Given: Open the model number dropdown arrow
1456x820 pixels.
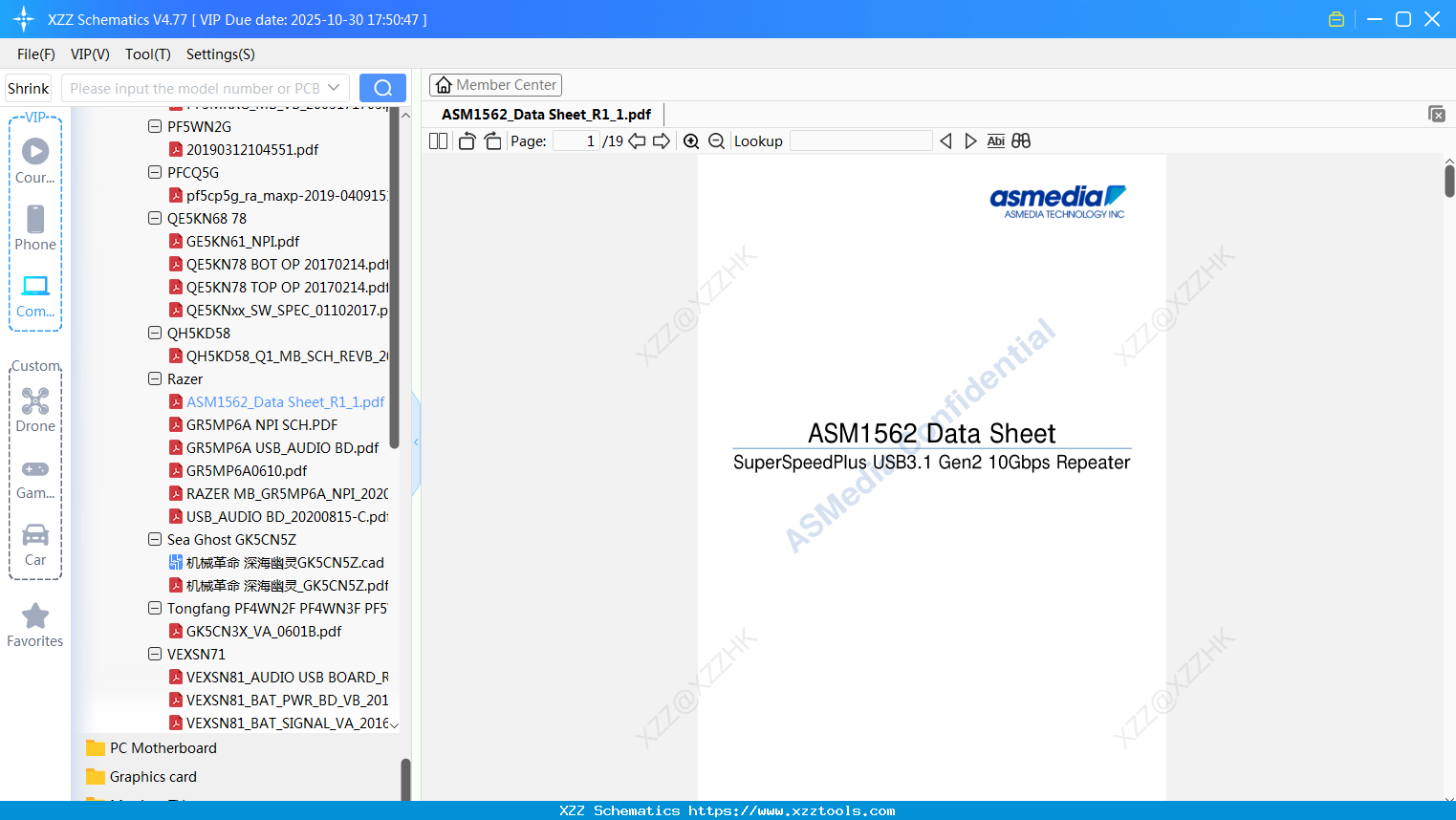Looking at the screenshot, I should click(334, 88).
